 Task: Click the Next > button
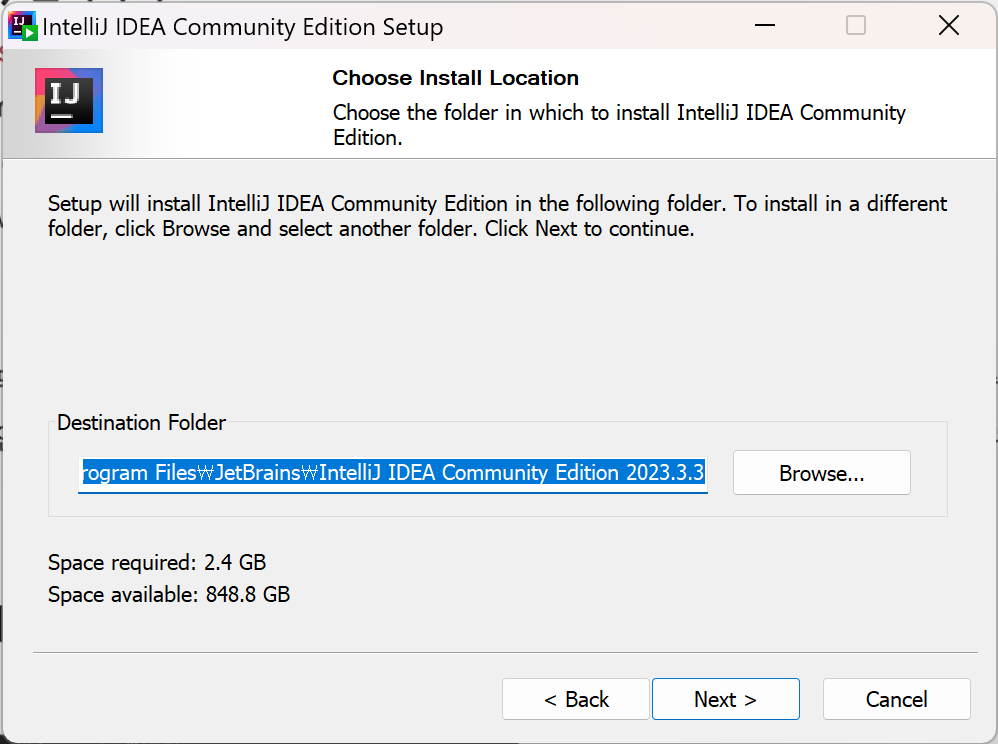(x=726, y=699)
